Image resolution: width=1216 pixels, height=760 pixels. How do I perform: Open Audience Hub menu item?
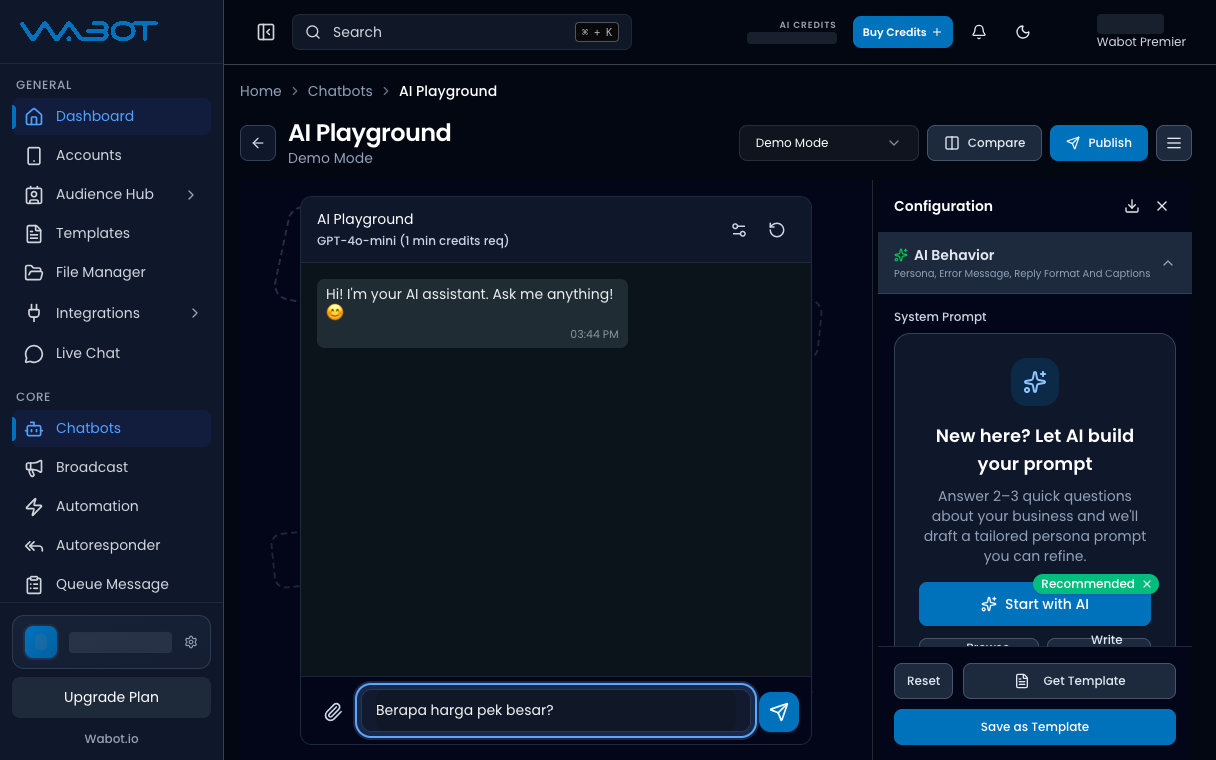[111, 194]
